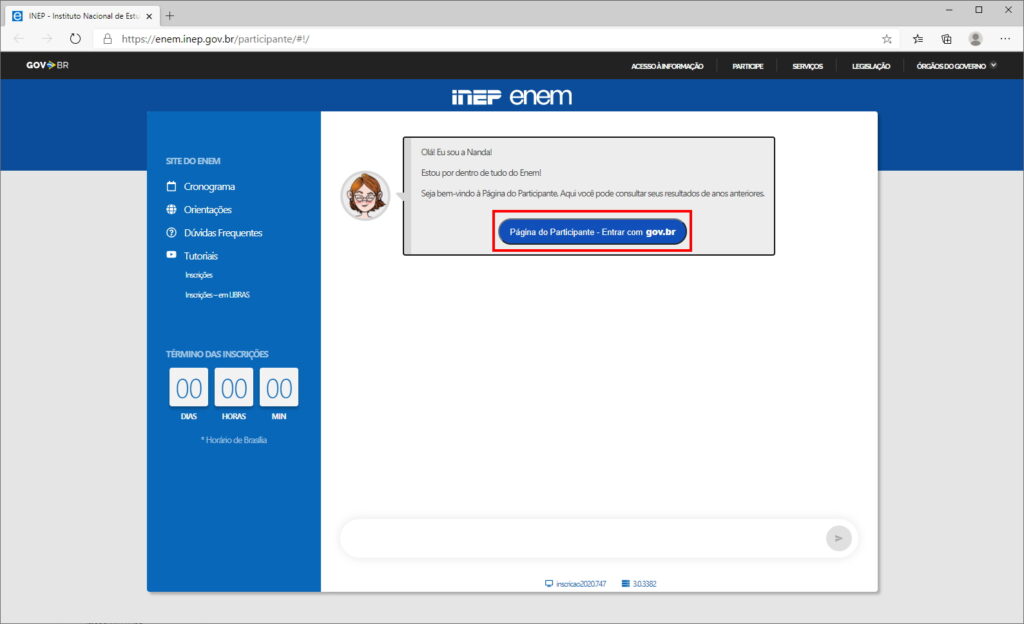The height and width of the screenshot is (624, 1024).
Task: Click the 'SITE DO ENEM' heading
Action: tap(193, 161)
